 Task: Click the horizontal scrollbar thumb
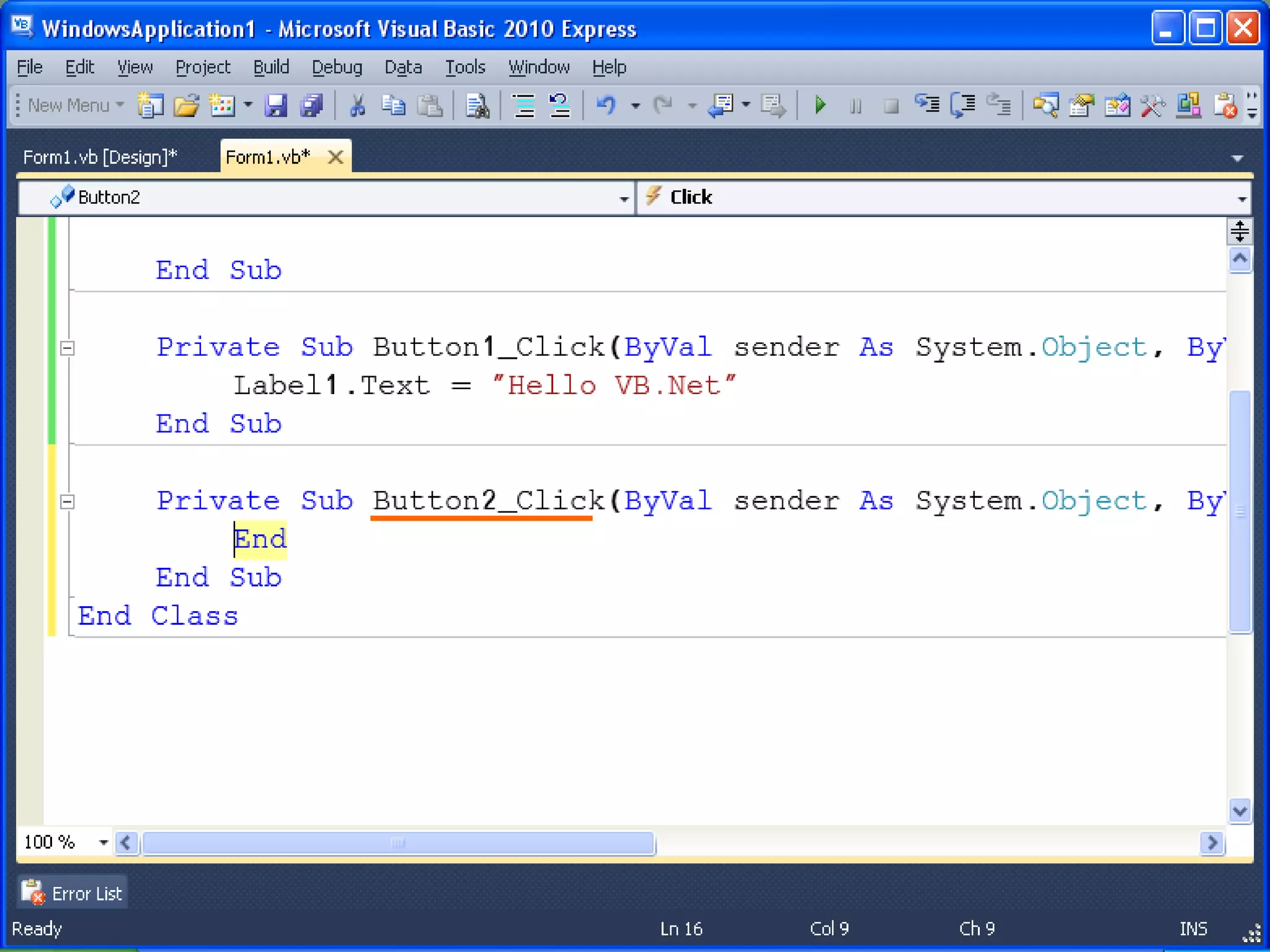(x=397, y=843)
